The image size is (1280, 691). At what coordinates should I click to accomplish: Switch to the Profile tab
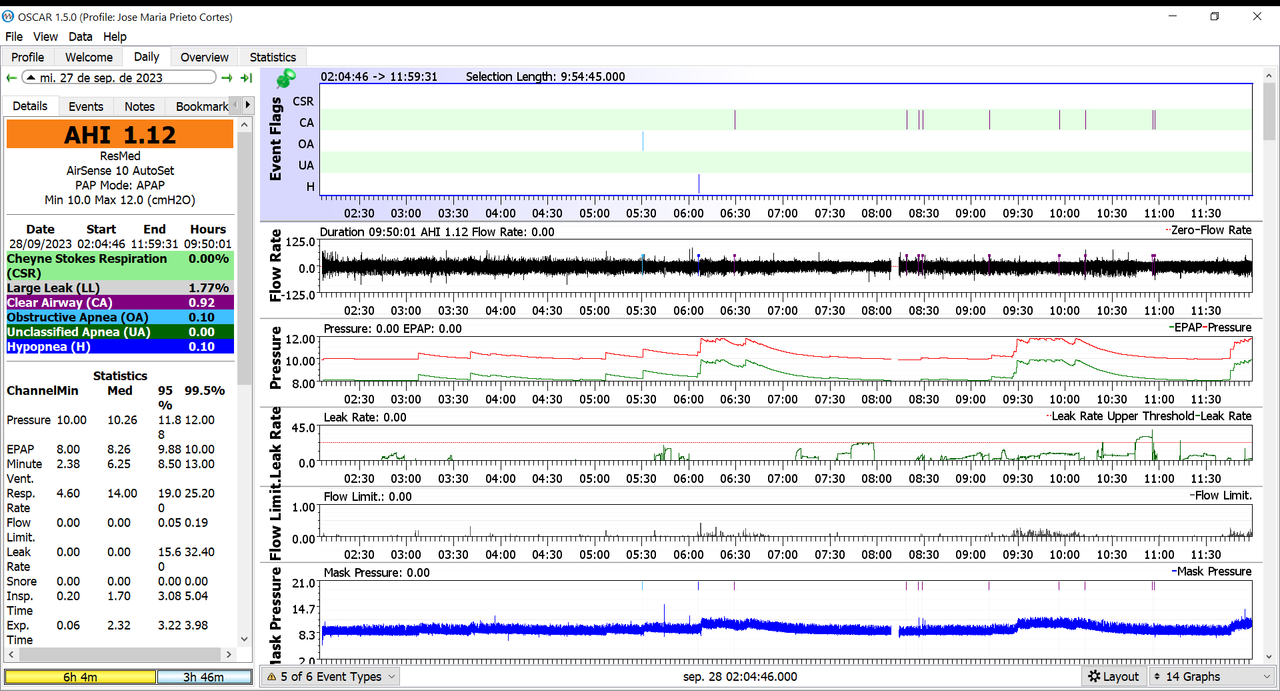click(28, 57)
